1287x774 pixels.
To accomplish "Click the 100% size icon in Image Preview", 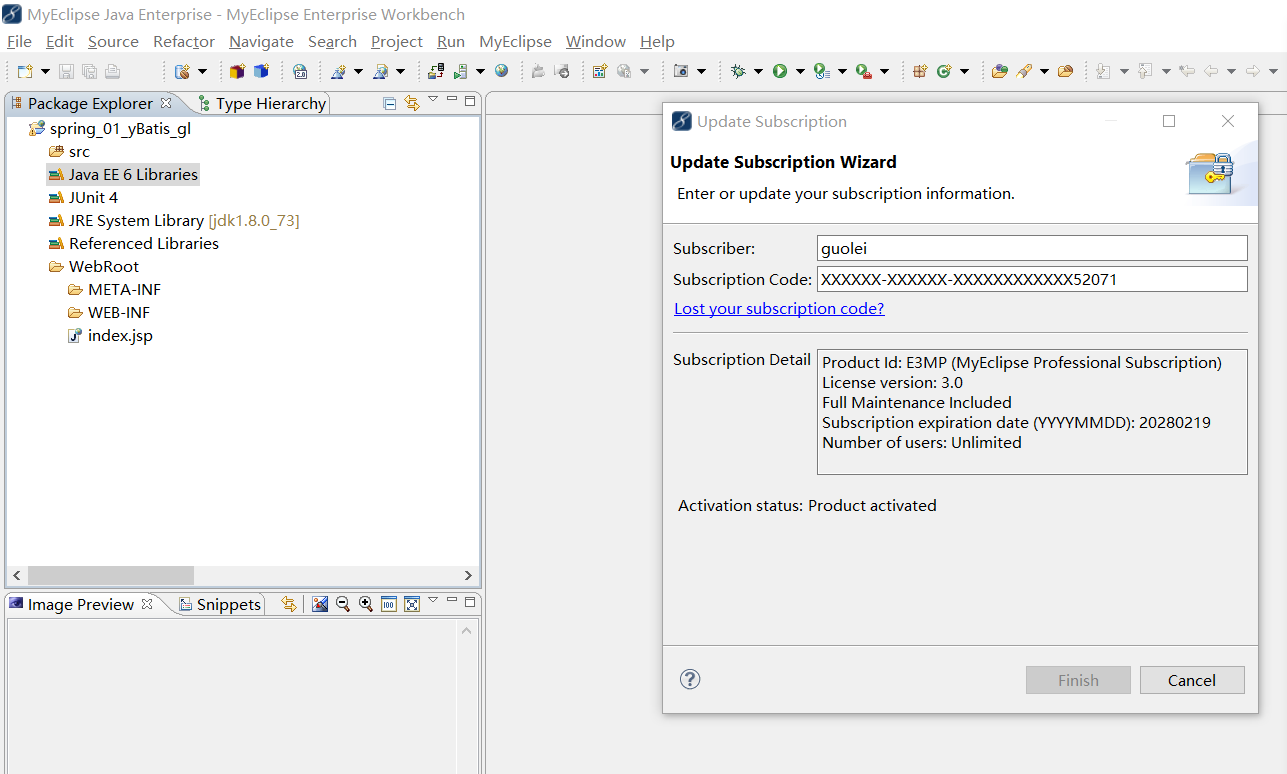I will (389, 604).
